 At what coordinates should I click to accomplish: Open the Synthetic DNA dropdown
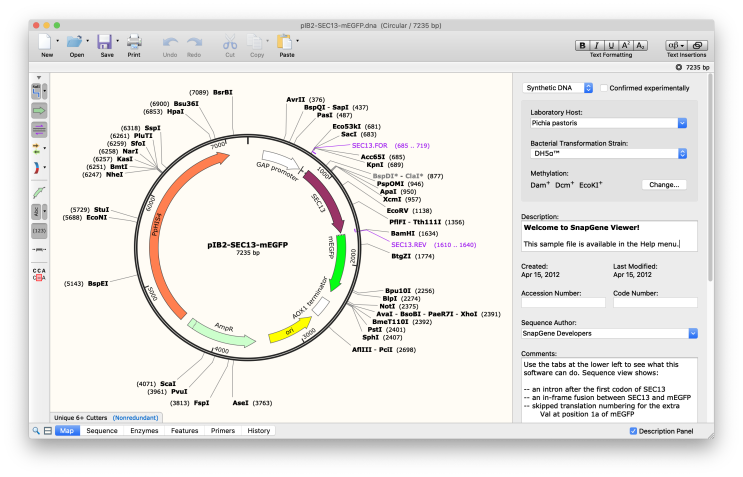click(x=558, y=88)
